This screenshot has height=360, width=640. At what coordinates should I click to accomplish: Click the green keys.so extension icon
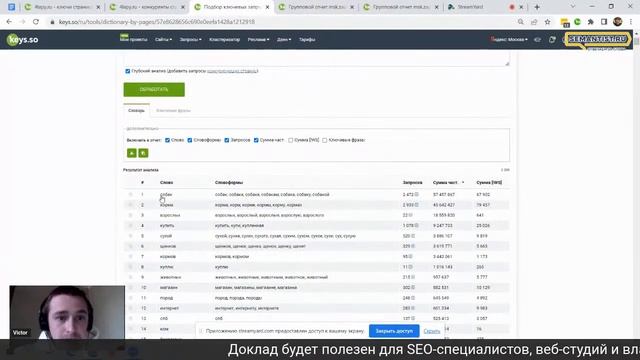(x=577, y=22)
